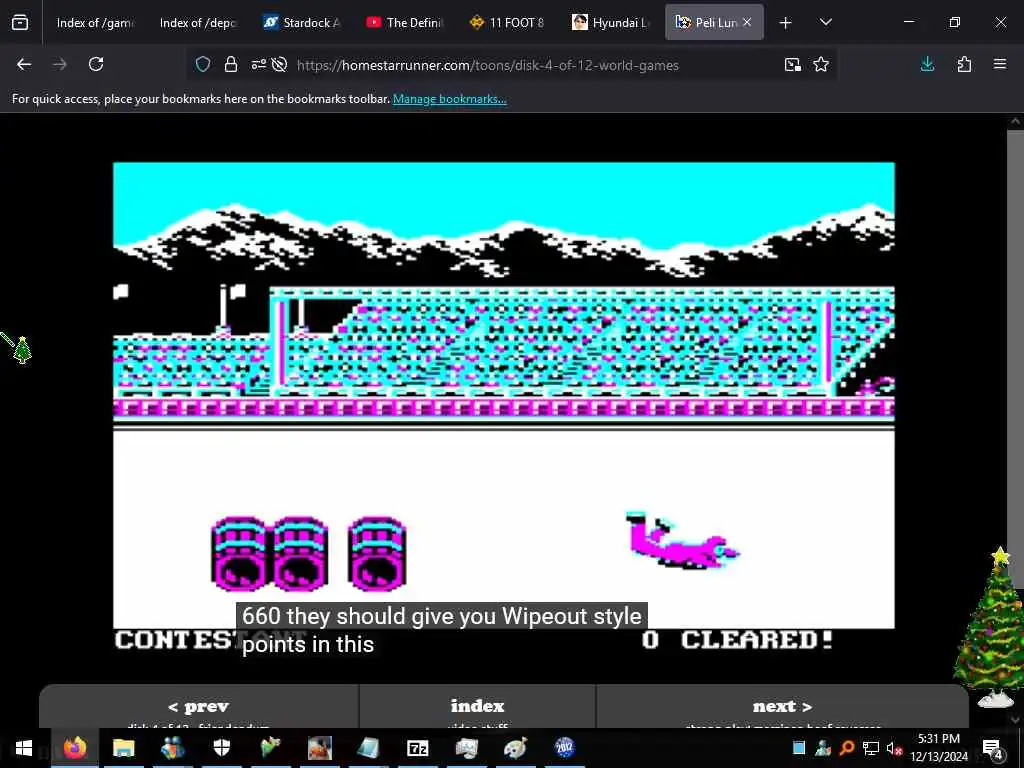Click inside the World Games video player
Image resolution: width=1024 pixels, height=768 pixels.
pos(504,395)
